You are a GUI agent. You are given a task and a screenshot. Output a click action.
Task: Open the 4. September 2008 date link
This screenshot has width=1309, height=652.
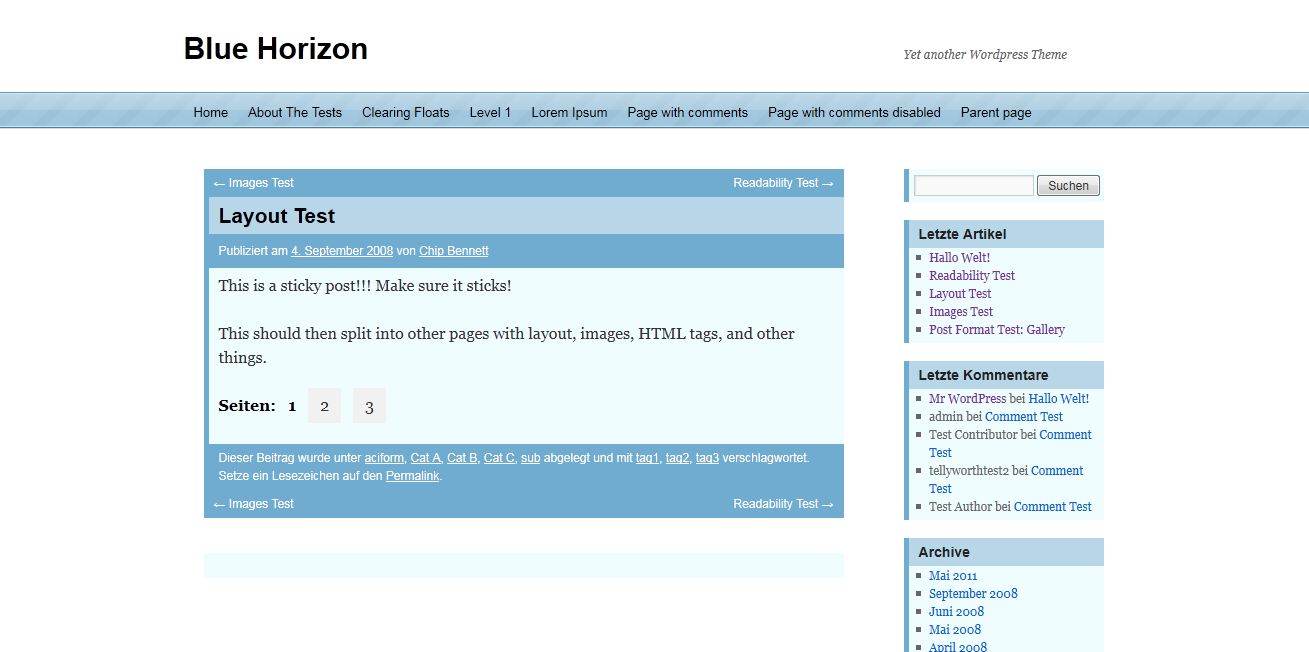pos(342,251)
